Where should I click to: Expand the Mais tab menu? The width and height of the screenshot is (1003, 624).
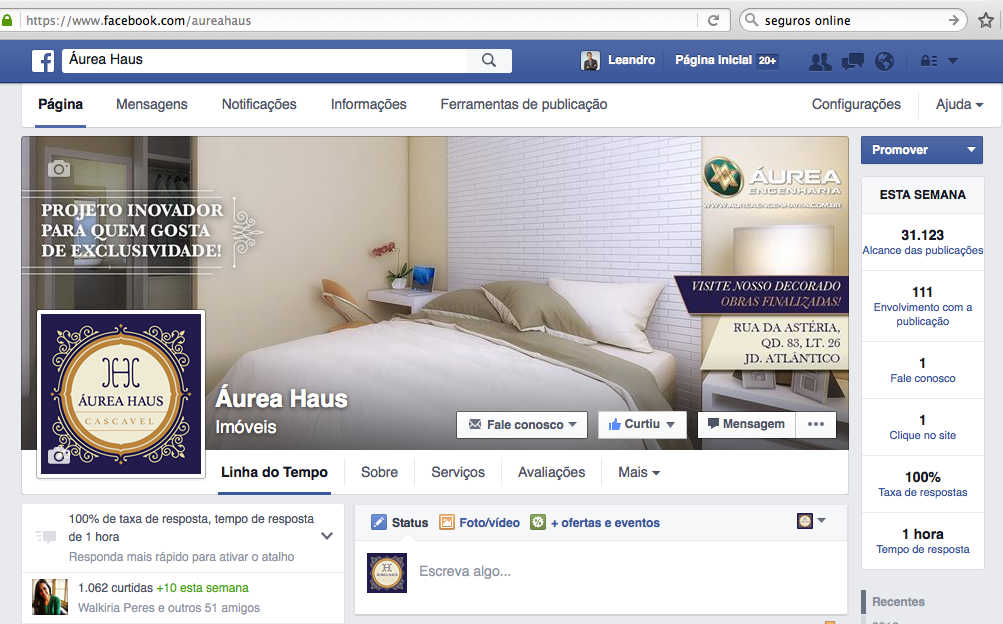tap(638, 472)
